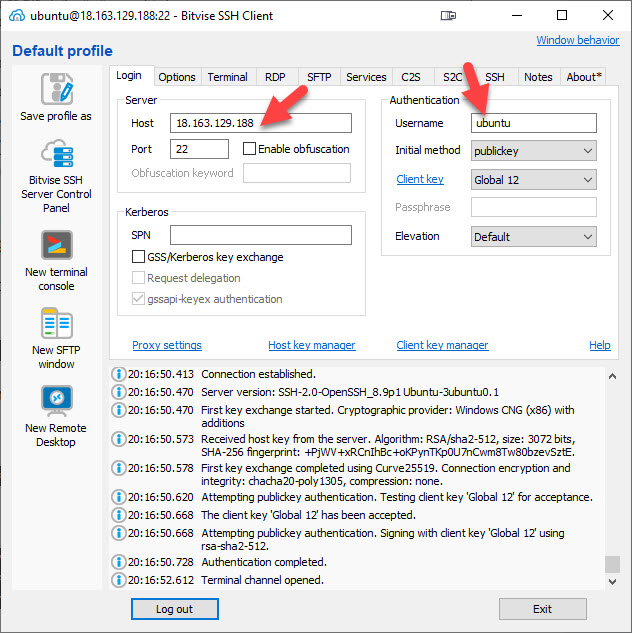Viewport: 632px width, 633px height.
Task: Open the Client key Global 12 dropdown
Action: [534, 180]
